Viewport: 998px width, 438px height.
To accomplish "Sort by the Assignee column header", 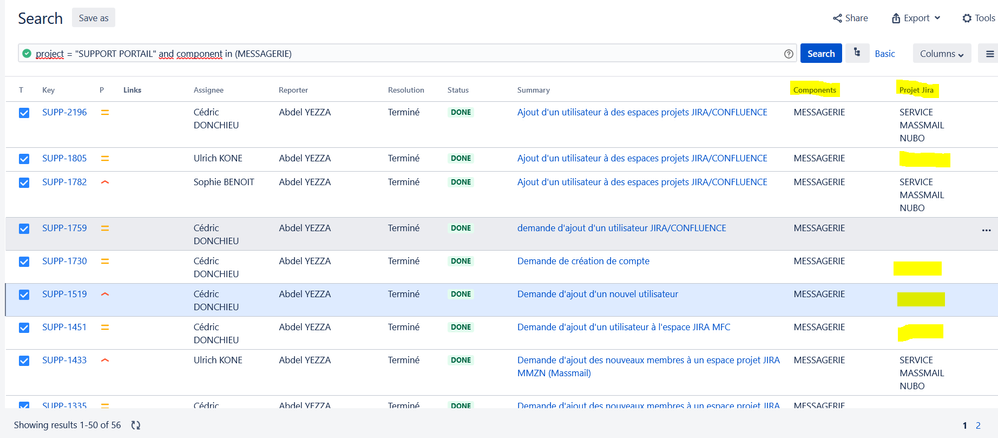I will (x=209, y=90).
